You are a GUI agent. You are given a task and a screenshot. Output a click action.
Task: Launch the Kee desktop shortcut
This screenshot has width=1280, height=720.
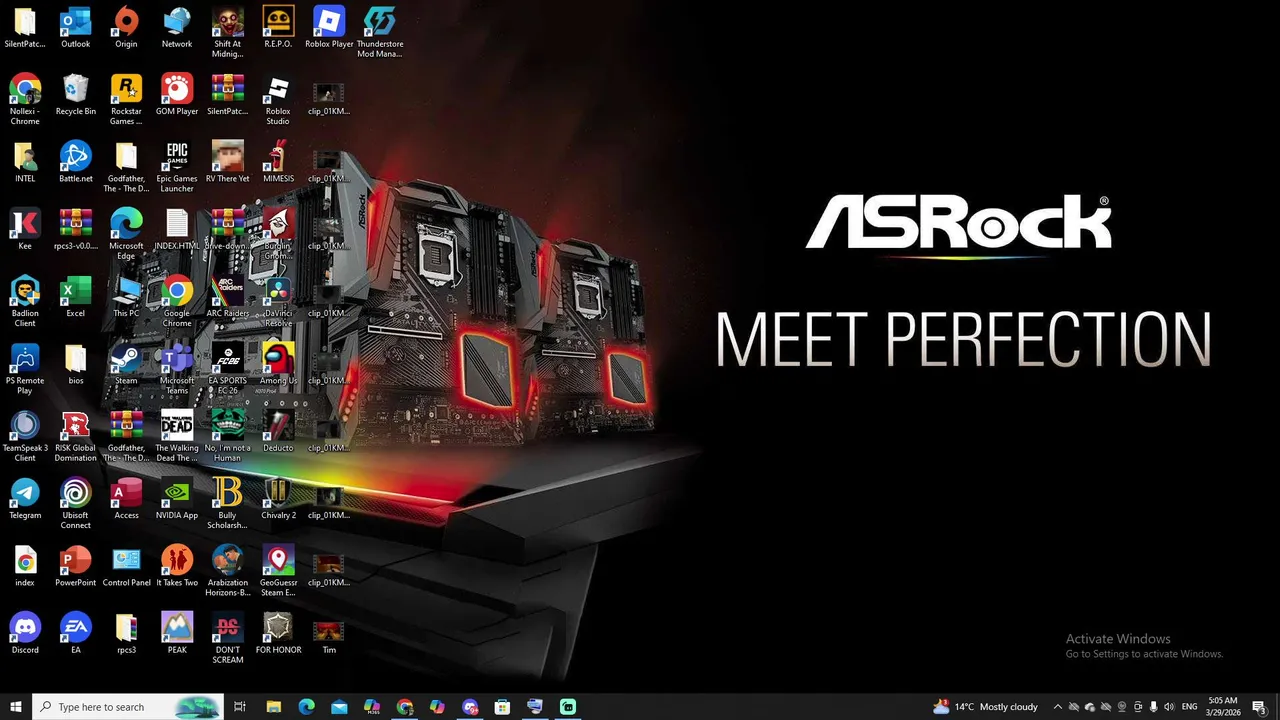pos(25,229)
